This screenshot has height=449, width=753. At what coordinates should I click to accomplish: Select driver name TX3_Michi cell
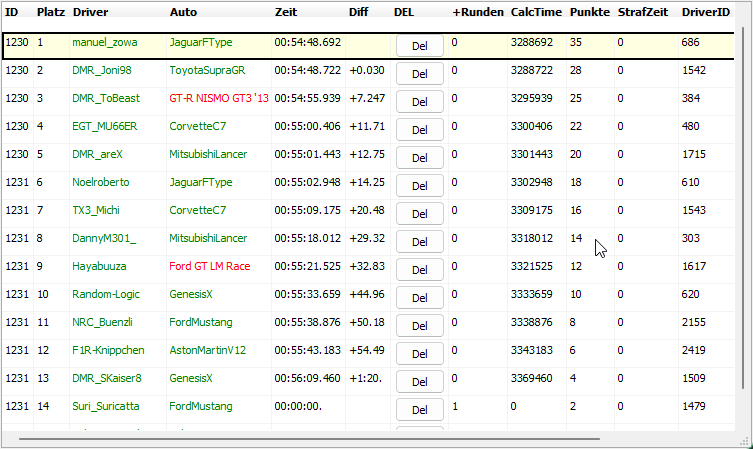click(96, 211)
